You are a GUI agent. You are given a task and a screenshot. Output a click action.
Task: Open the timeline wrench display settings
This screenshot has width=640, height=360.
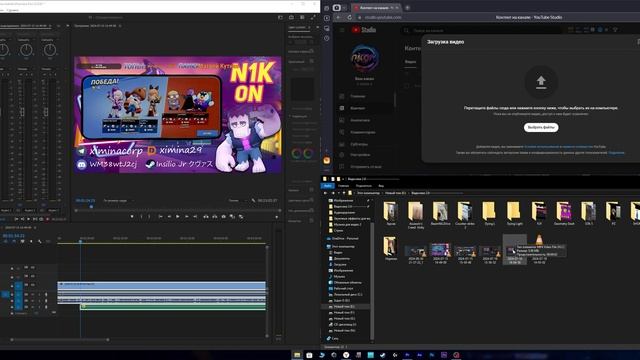40,241
